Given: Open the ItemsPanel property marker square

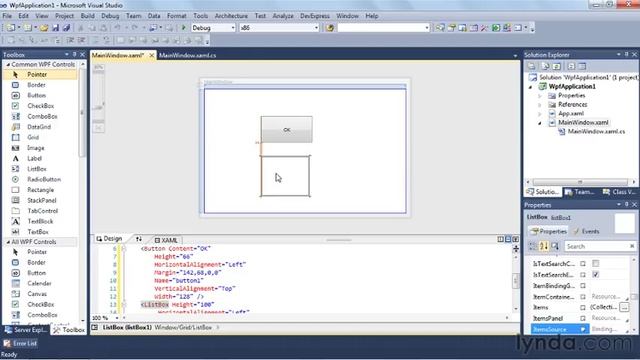Looking at the screenshot, I should [583, 318].
